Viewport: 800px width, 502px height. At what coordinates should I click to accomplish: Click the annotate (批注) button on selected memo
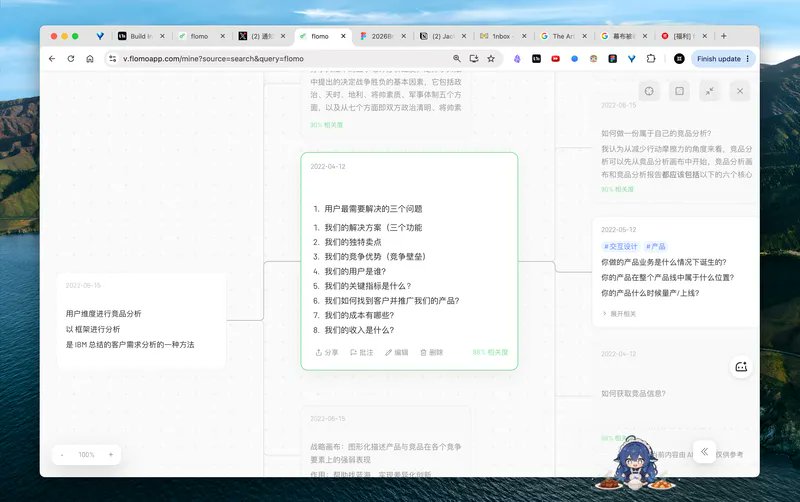[362, 353]
